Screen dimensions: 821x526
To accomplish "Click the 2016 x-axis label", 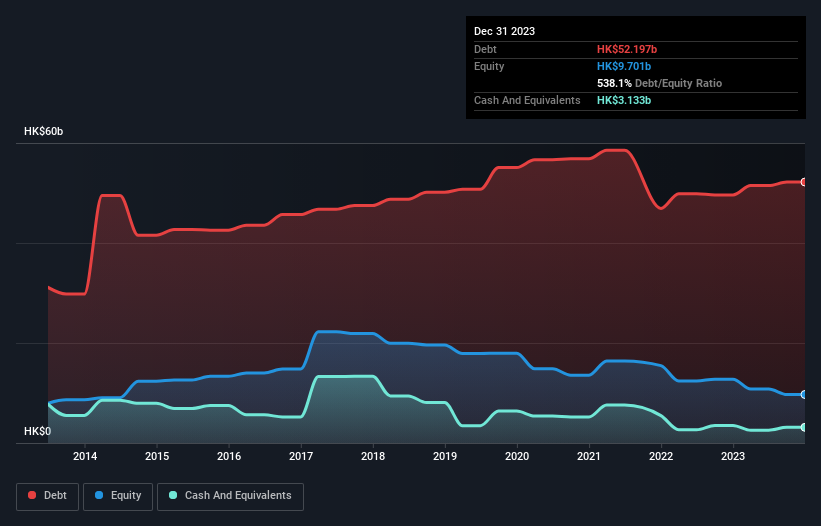I will pyautogui.click(x=229, y=456).
